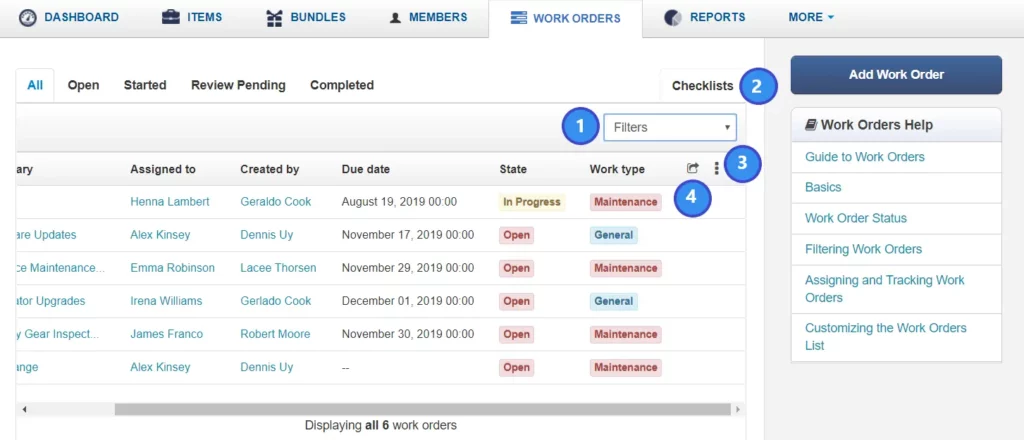Switch to the Open work orders tab

[x=83, y=86]
